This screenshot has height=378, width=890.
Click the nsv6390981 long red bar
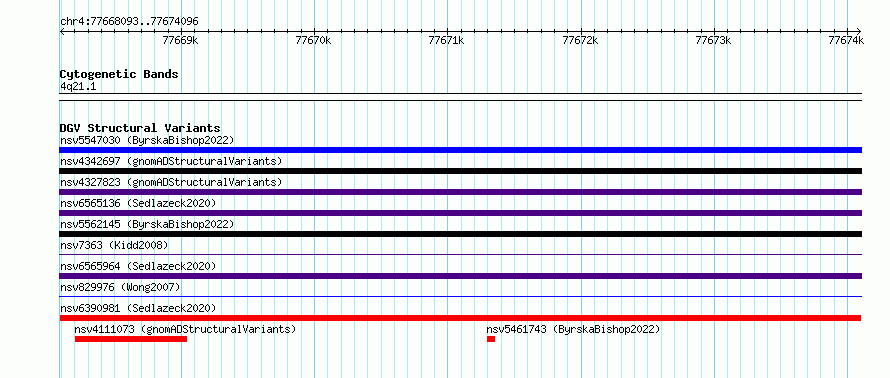460,318
